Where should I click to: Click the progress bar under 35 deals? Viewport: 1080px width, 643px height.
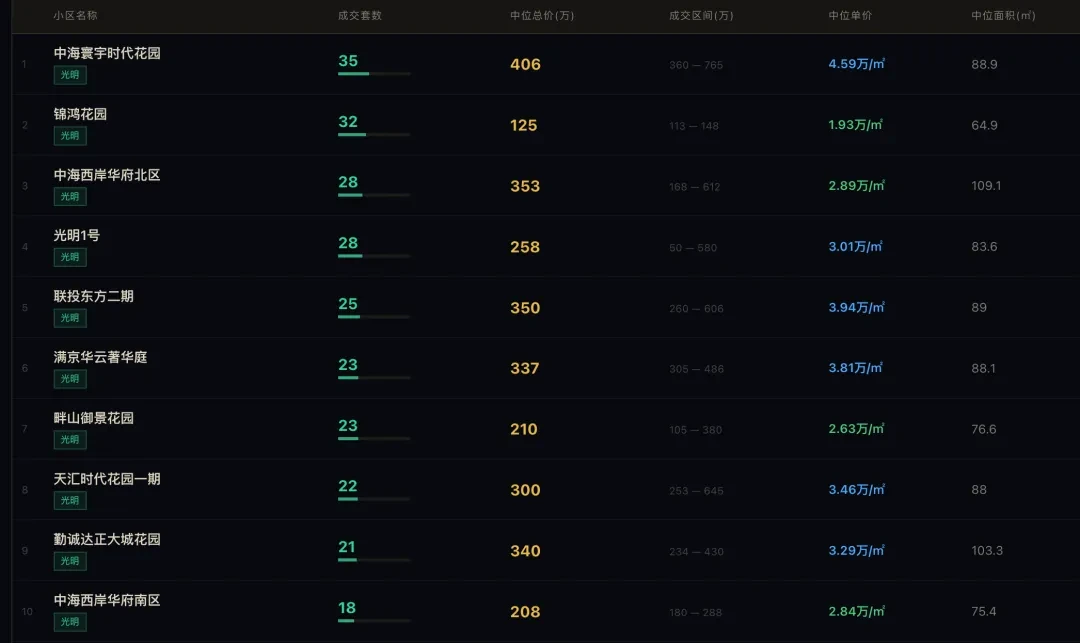coord(374,74)
